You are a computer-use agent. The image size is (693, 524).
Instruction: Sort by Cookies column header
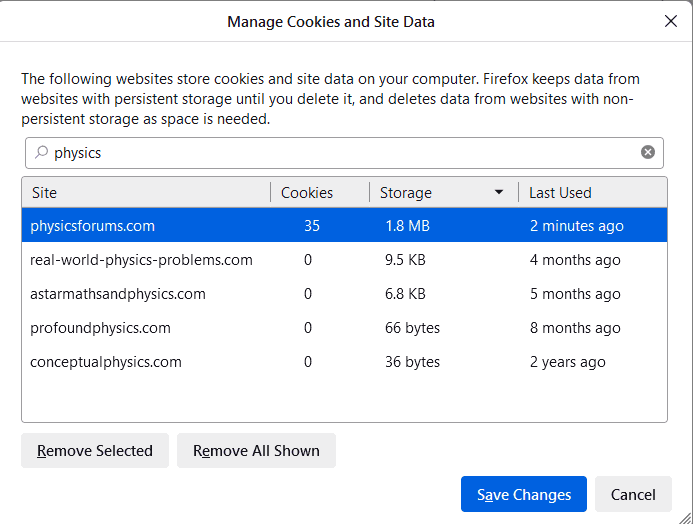click(x=320, y=193)
